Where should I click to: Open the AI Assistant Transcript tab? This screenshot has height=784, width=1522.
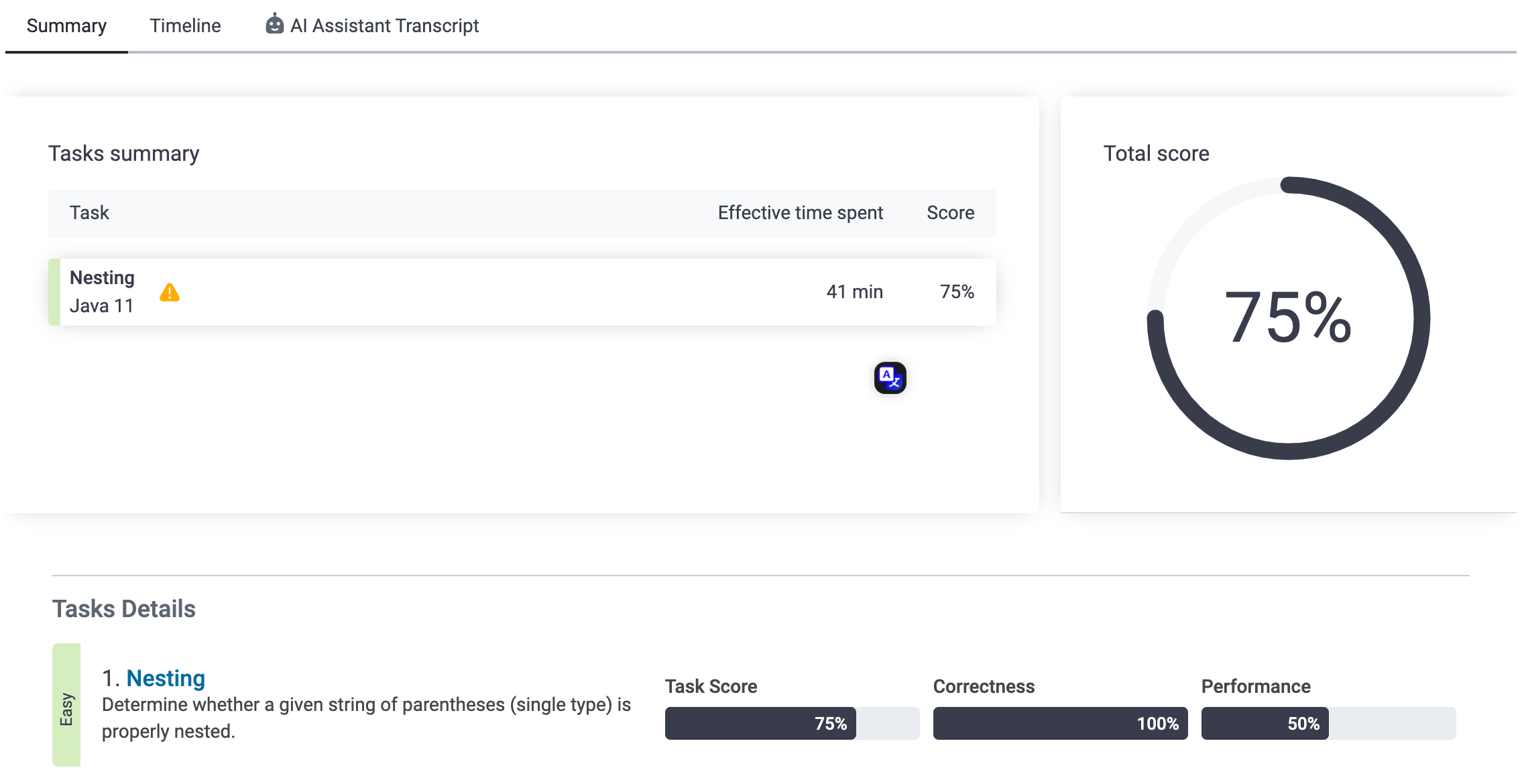point(384,26)
